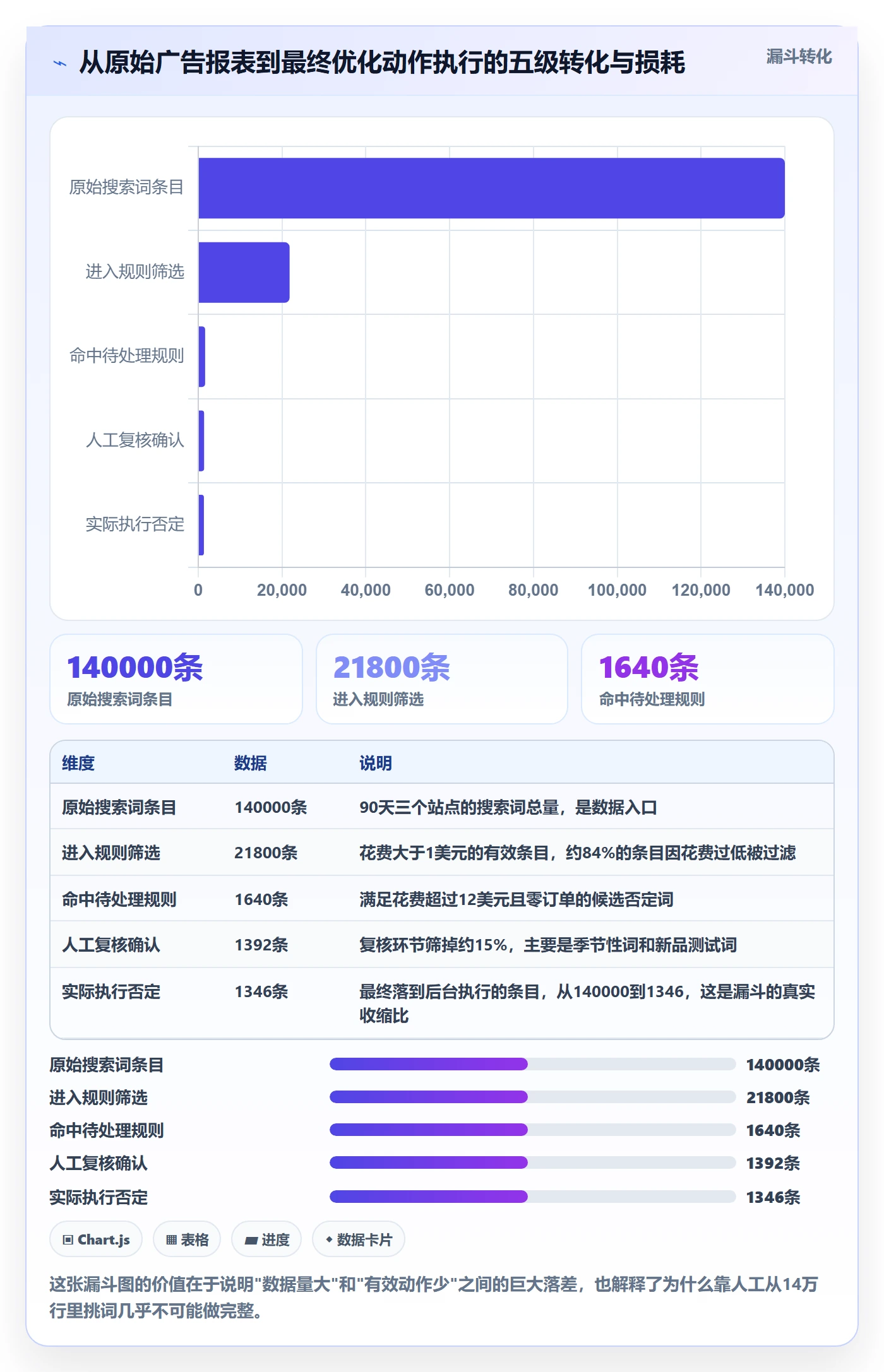This screenshot has height=1372, width=884.
Task: Click the 原始搜索词条目 progress bar
Action: pos(533,1064)
